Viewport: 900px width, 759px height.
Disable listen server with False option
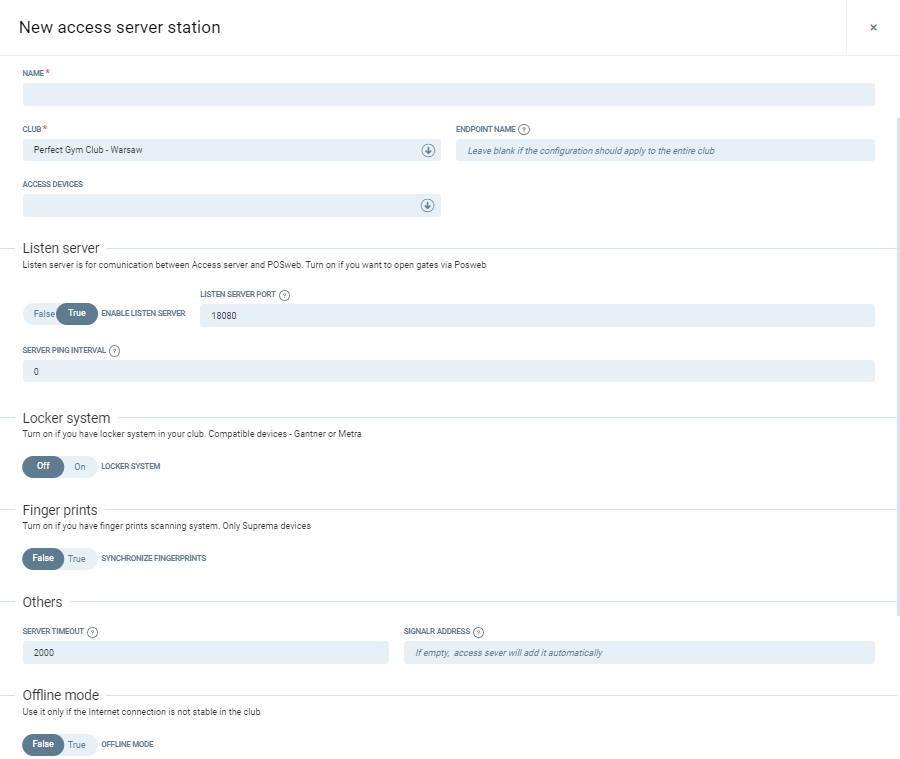pos(43,314)
